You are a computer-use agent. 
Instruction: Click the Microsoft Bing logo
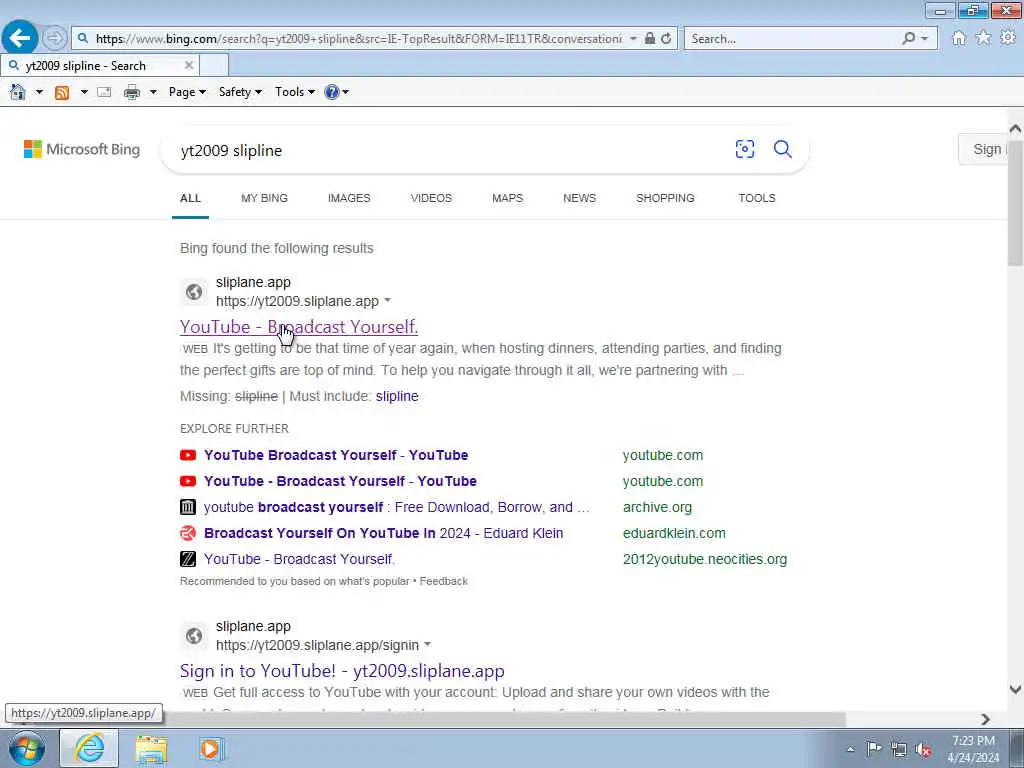[x=82, y=149]
